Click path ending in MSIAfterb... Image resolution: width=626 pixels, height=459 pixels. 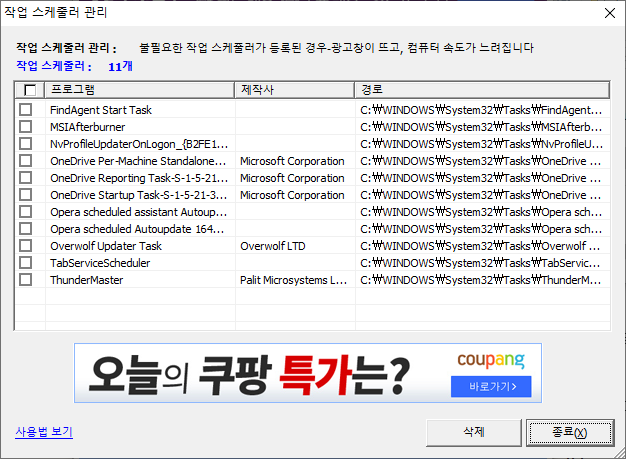[481, 127]
